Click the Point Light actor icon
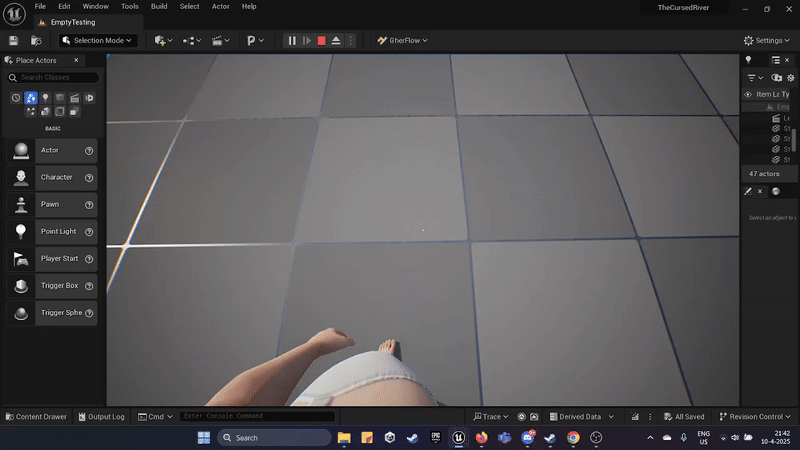The width and height of the screenshot is (800, 450). [21, 231]
